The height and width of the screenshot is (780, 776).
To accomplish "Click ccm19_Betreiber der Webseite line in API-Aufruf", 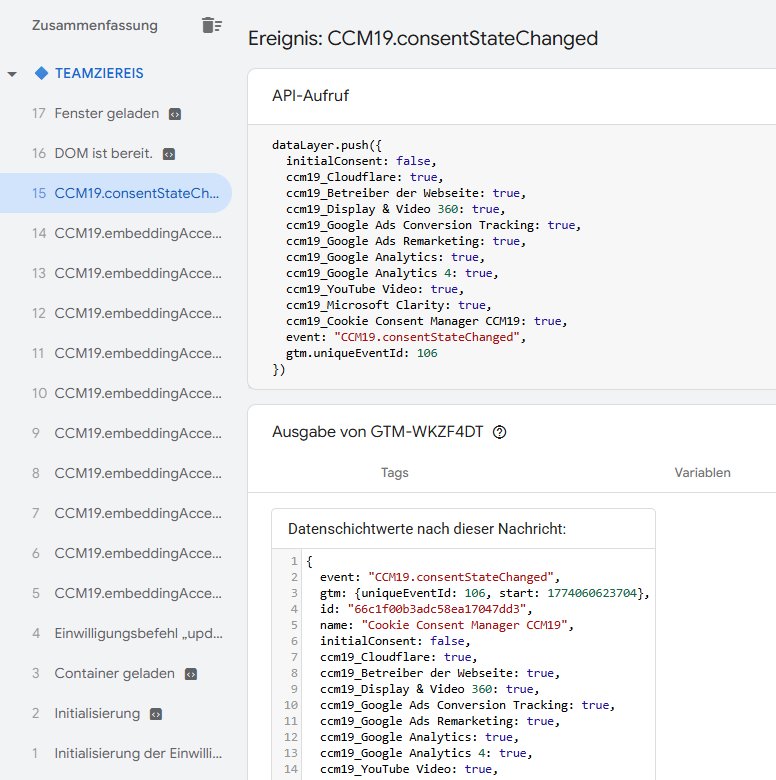I will [406, 193].
